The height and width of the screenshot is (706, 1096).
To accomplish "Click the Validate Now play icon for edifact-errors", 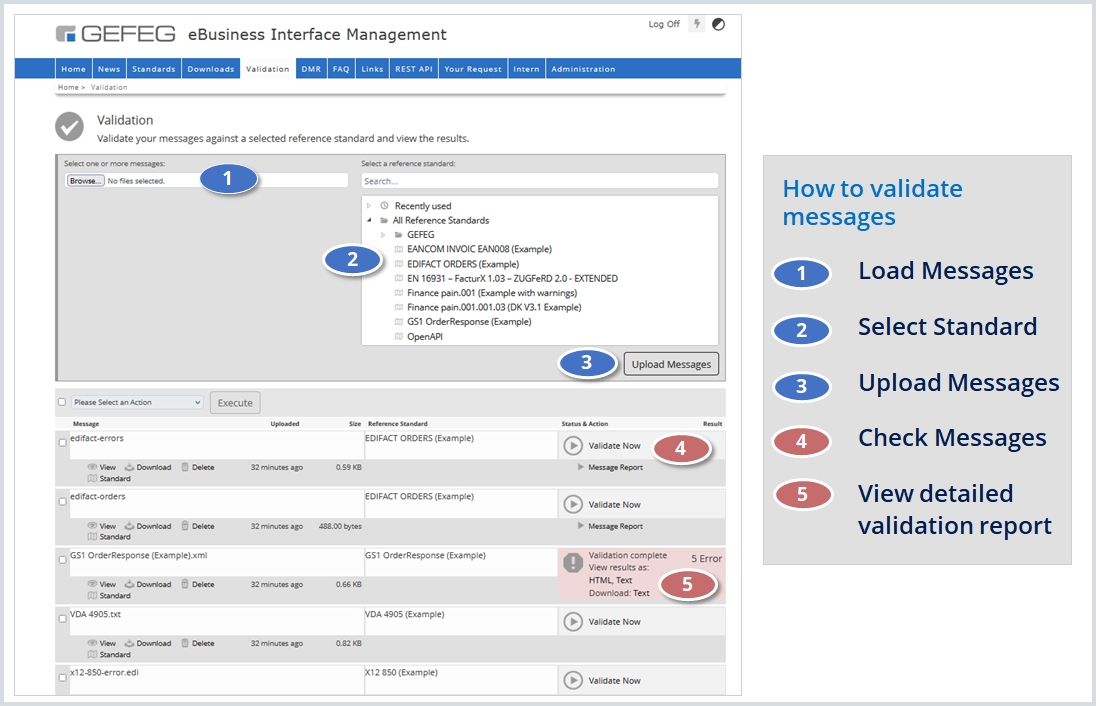I will click(x=573, y=448).
